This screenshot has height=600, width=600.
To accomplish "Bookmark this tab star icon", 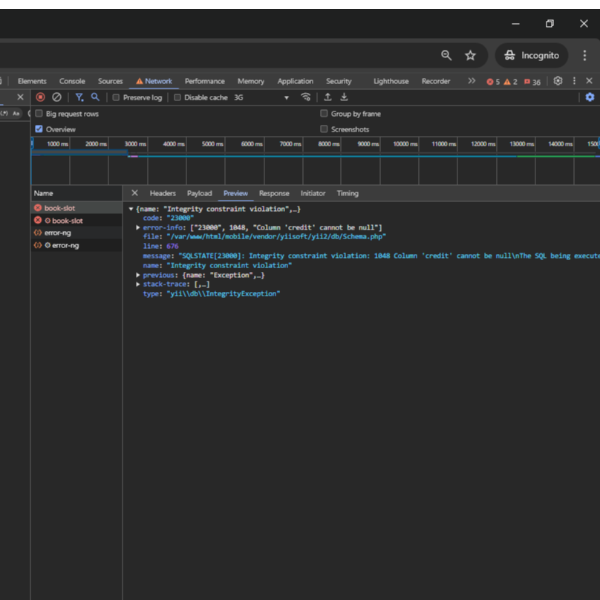I will [x=470, y=55].
